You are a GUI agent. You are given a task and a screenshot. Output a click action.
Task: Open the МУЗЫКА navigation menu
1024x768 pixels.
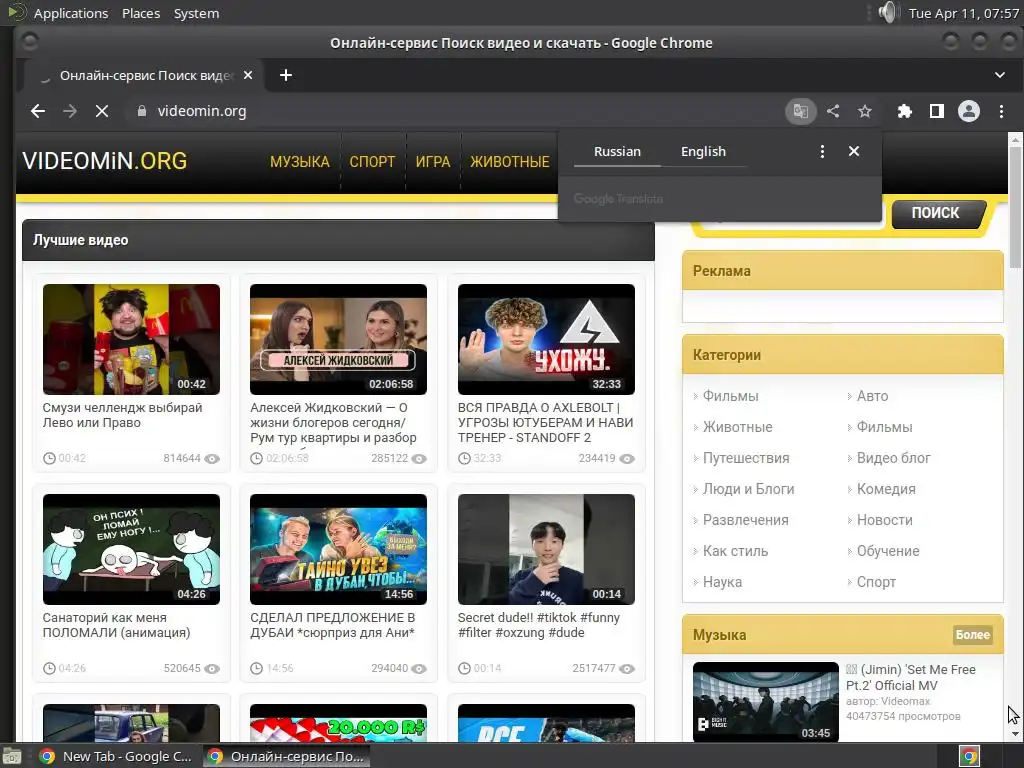(x=300, y=162)
